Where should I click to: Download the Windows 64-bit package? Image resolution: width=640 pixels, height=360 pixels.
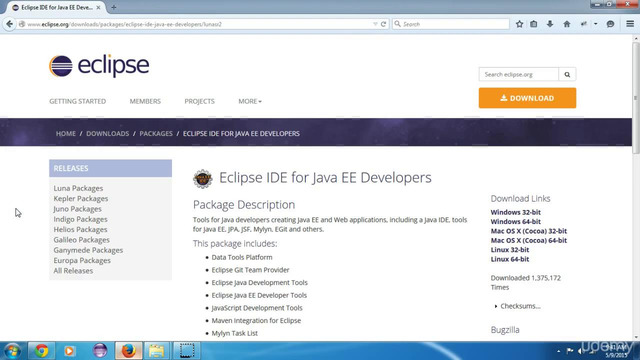click(x=516, y=222)
